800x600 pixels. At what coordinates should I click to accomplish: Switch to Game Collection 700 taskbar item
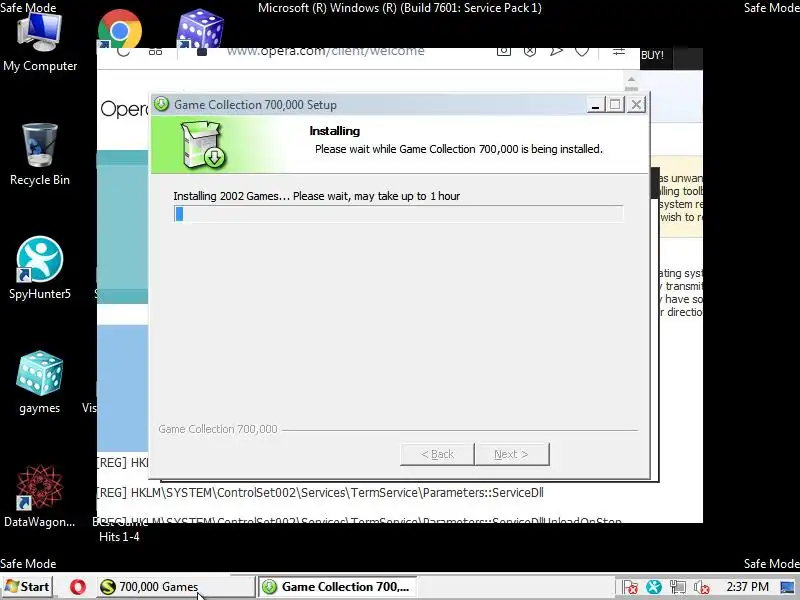[x=337, y=587]
